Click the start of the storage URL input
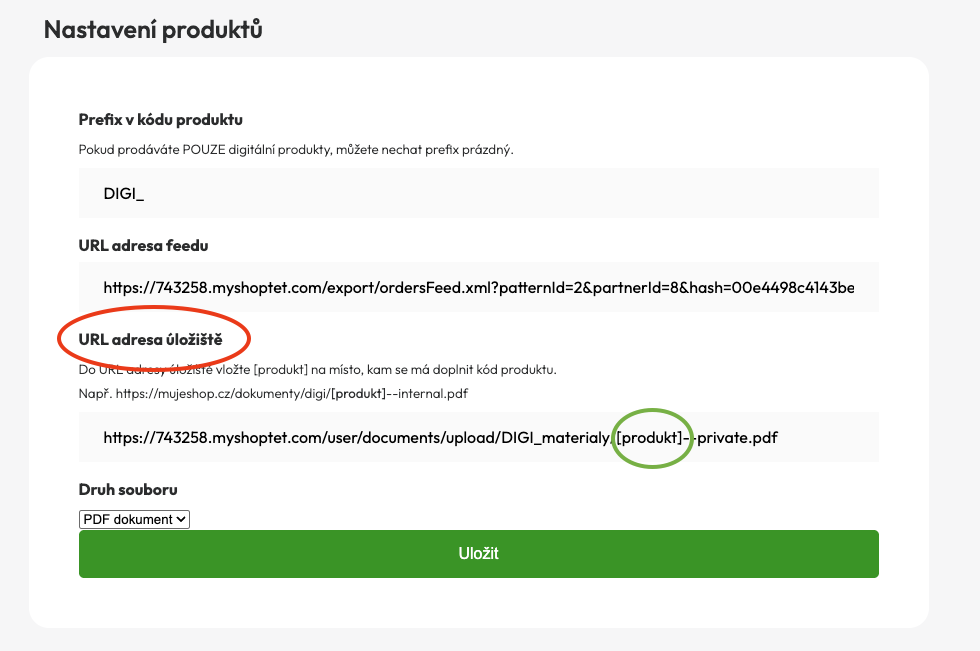 coord(106,437)
